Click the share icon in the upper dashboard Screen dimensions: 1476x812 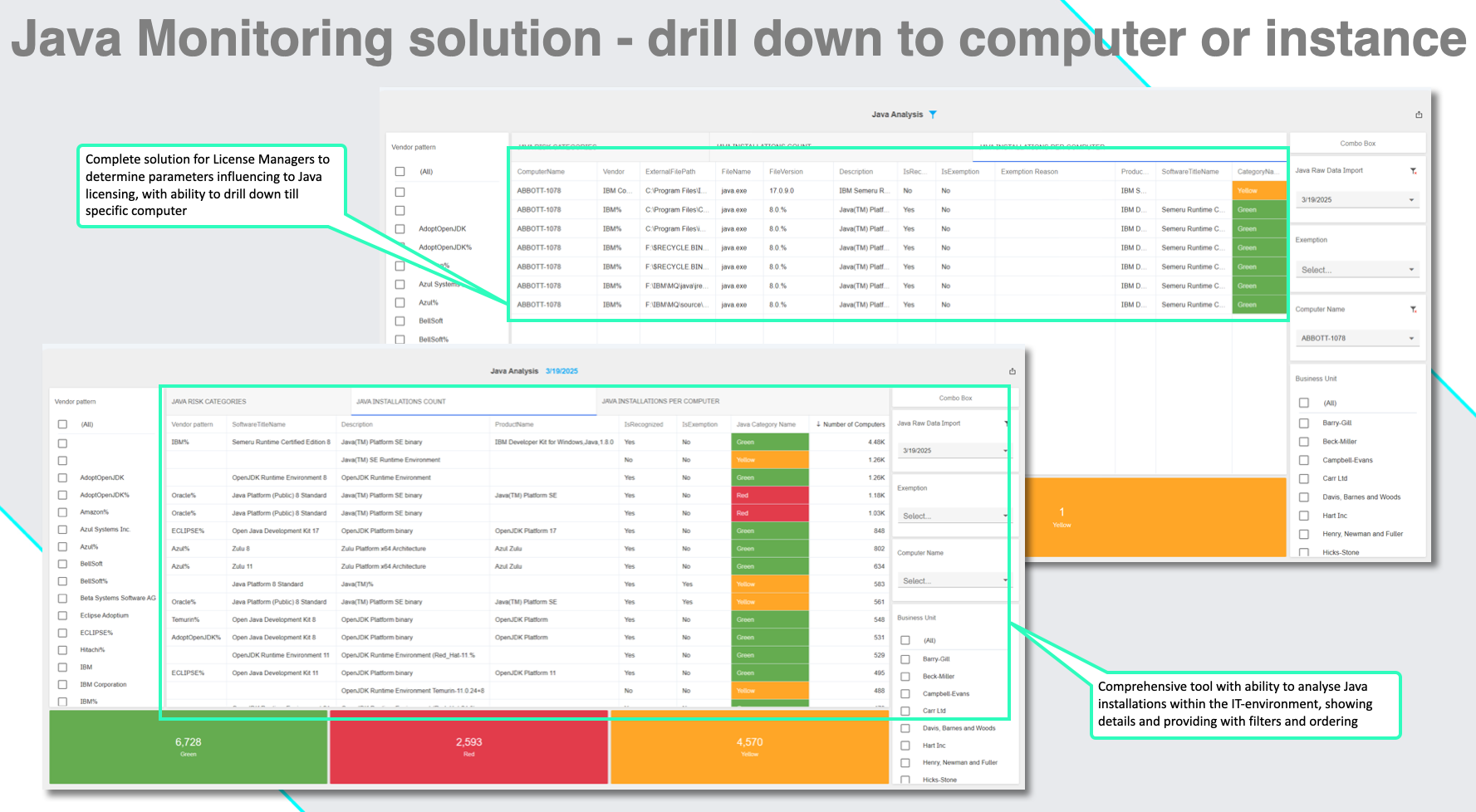point(1419,115)
